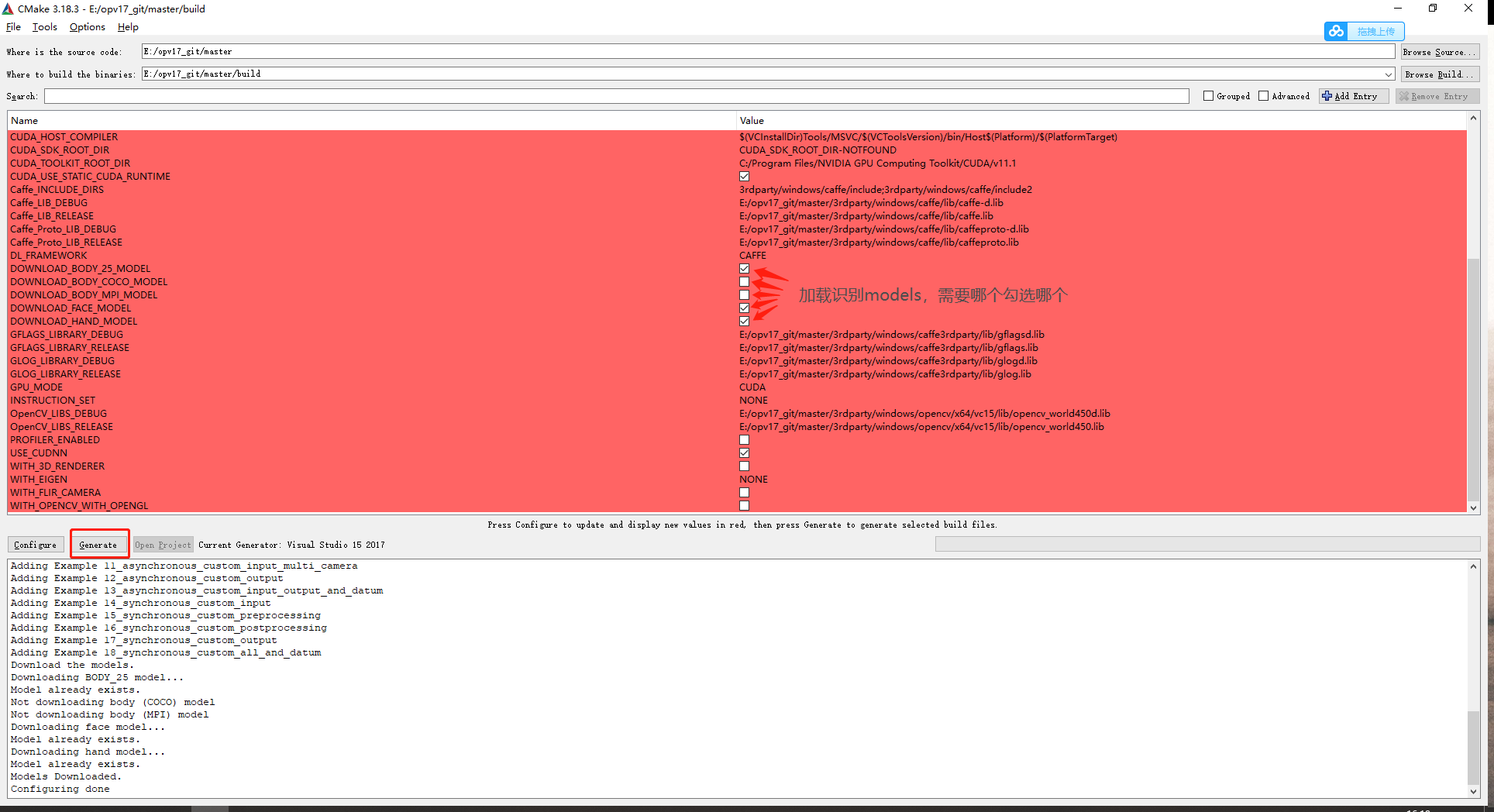Enable the WITH_FLIR_CAMERA checkbox
1494x812 pixels.
(744, 492)
